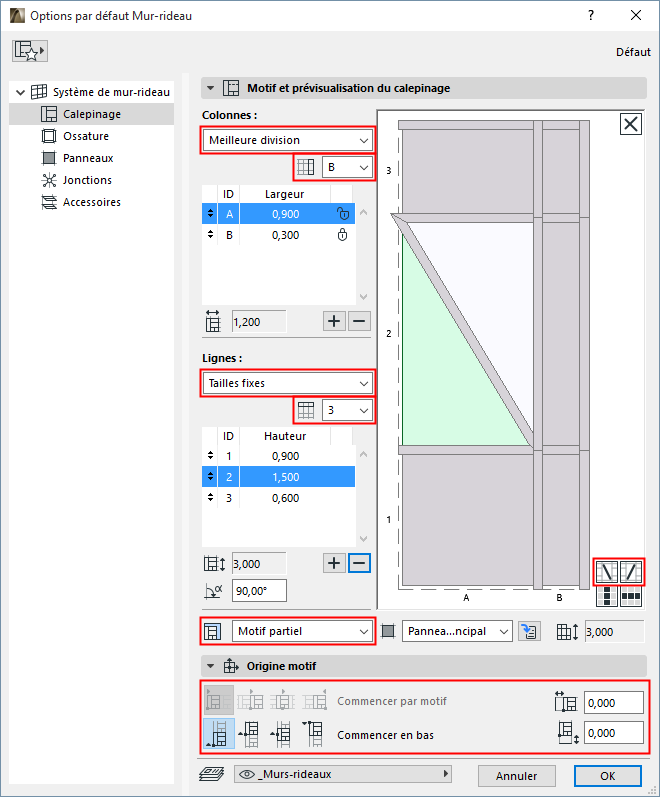Image resolution: width=660 pixels, height=797 pixels.
Task: Click the total row height field 3,000
Action: [x=259, y=564]
